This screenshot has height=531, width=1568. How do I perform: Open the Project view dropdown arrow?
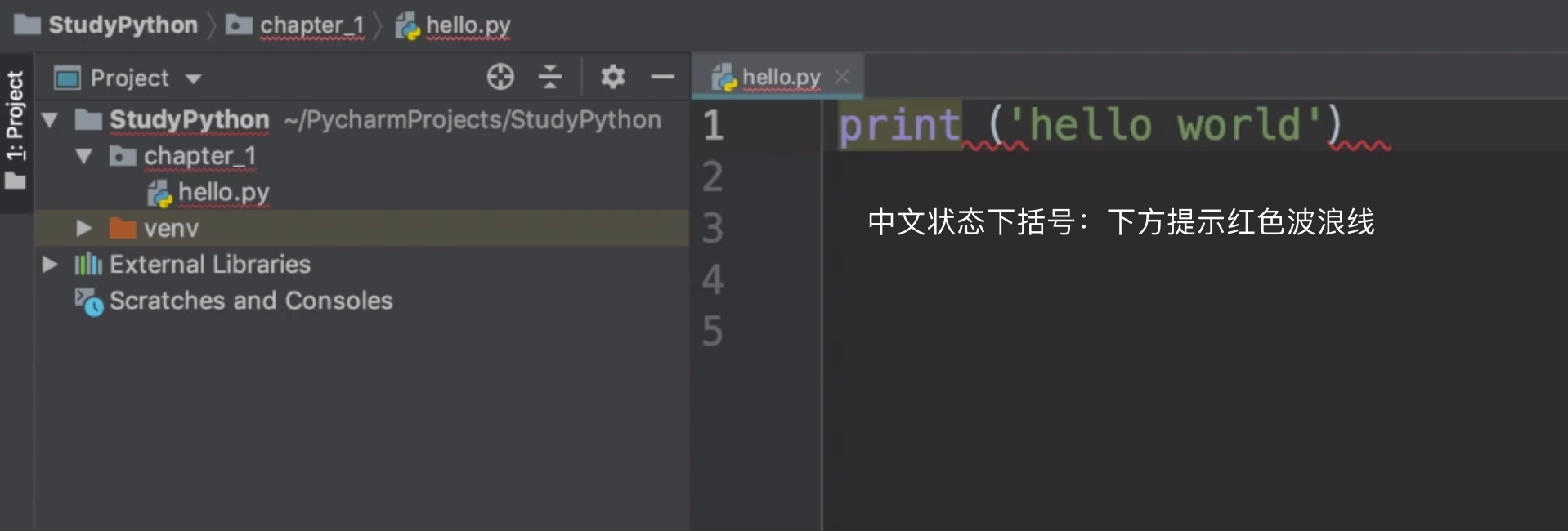pyautogui.click(x=194, y=79)
